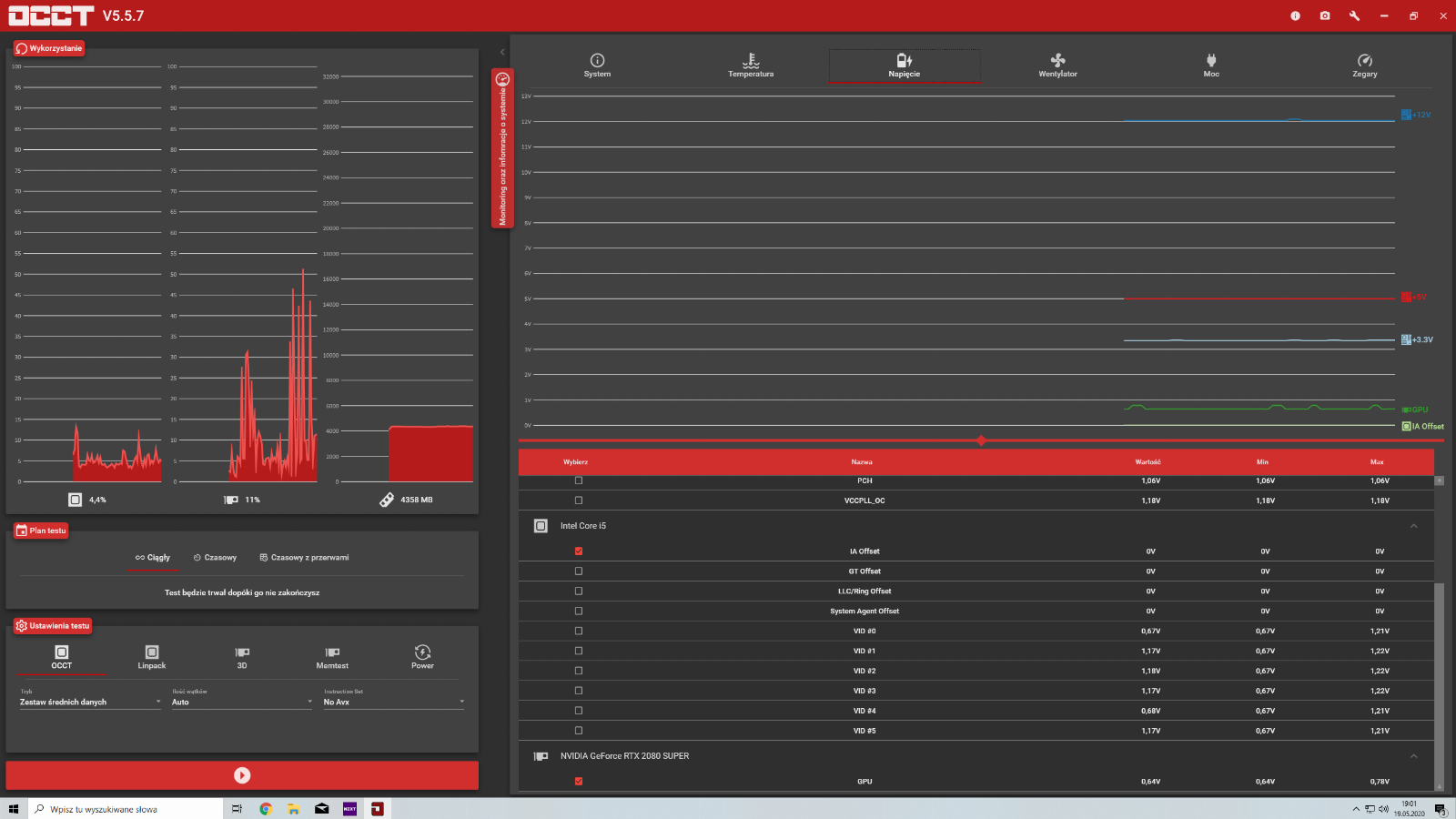The width and height of the screenshot is (1456, 819).
Task: Start the test with play button
Action: click(242, 775)
